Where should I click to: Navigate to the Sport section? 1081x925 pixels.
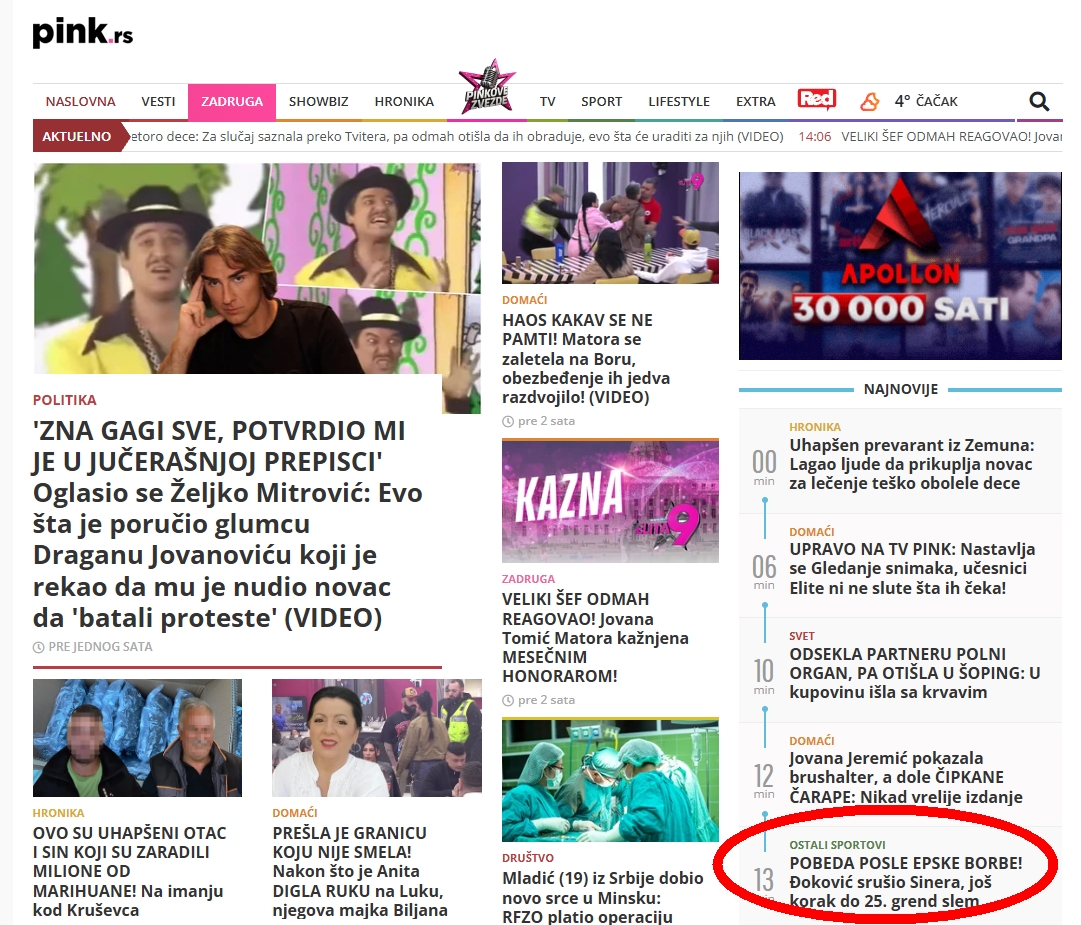pos(601,101)
